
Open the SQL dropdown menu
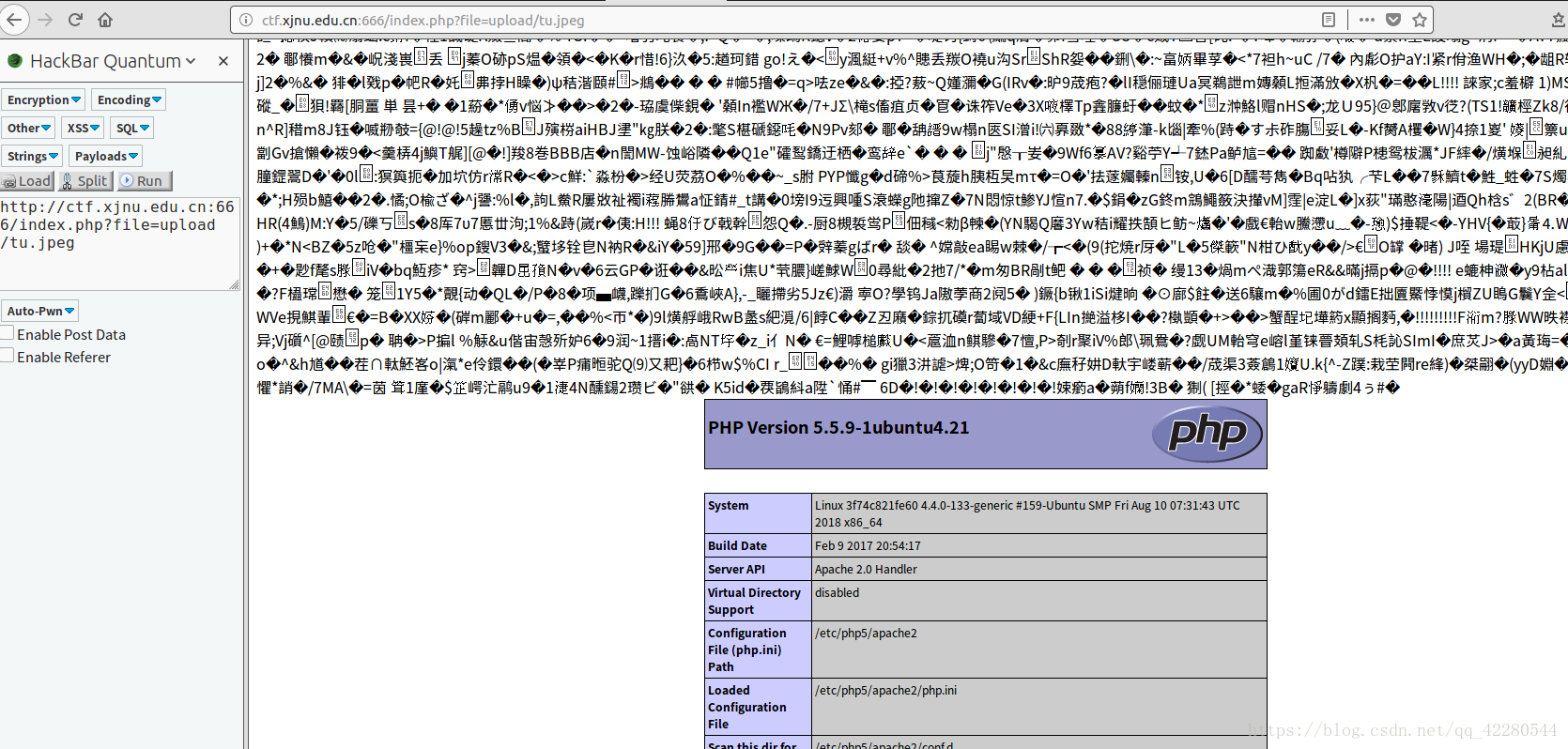click(131, 128)
